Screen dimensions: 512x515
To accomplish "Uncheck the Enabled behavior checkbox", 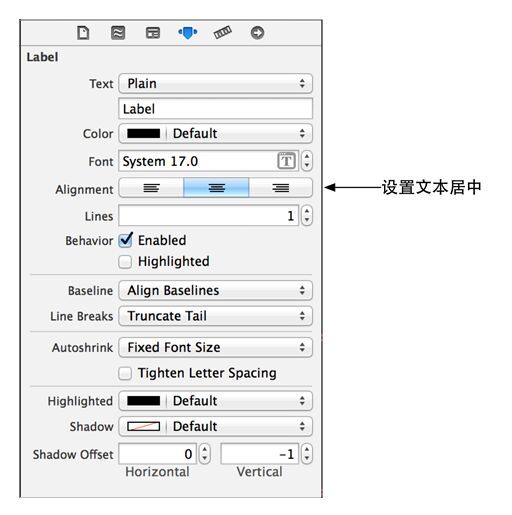I will 126,240.
